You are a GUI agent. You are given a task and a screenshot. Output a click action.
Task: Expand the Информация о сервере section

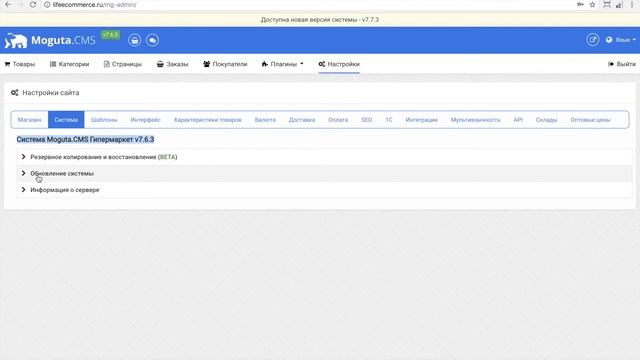(x=324, y=190)
